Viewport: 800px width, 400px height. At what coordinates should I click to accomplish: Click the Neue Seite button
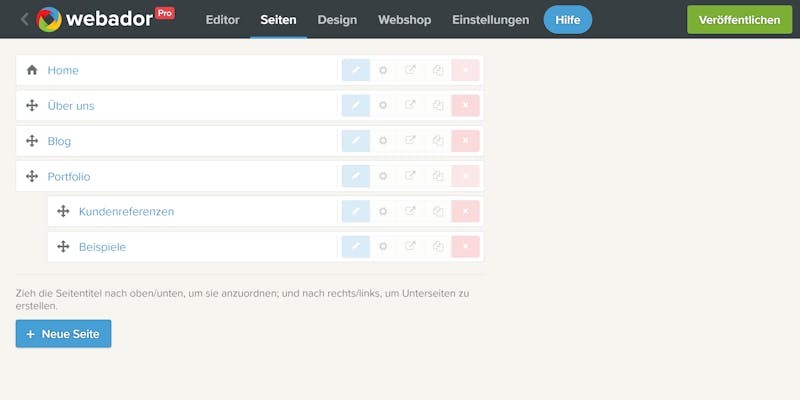(63, 334)
